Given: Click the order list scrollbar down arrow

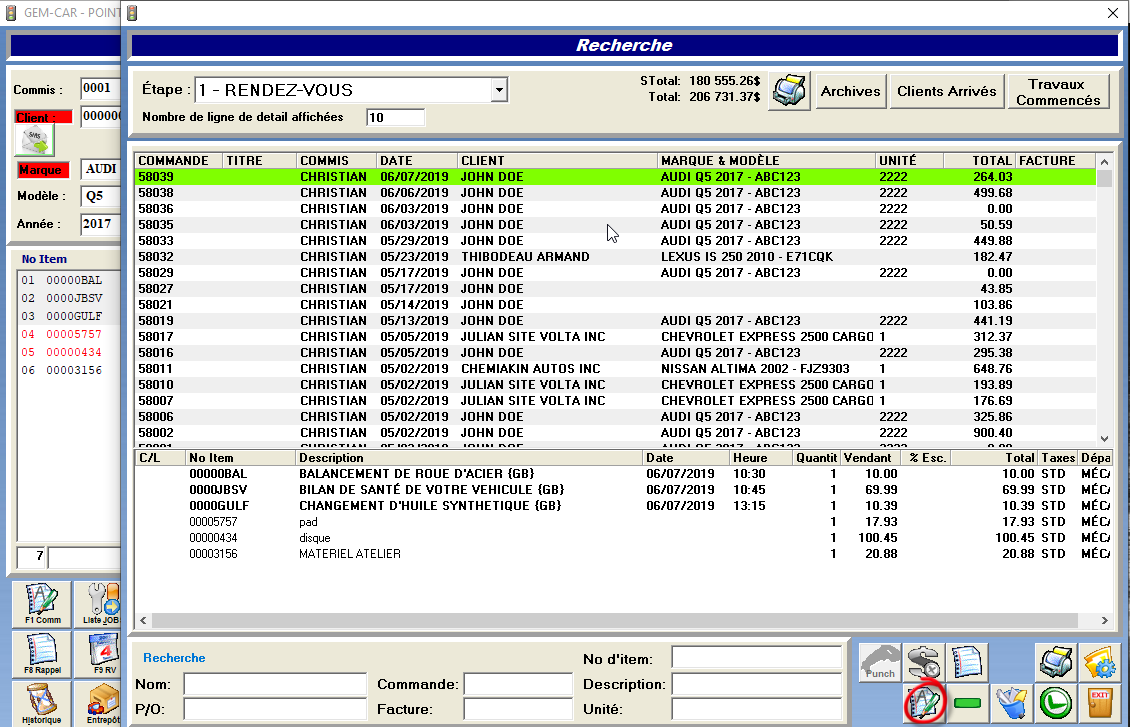Looking at the screenshot, I should 1104,438.
